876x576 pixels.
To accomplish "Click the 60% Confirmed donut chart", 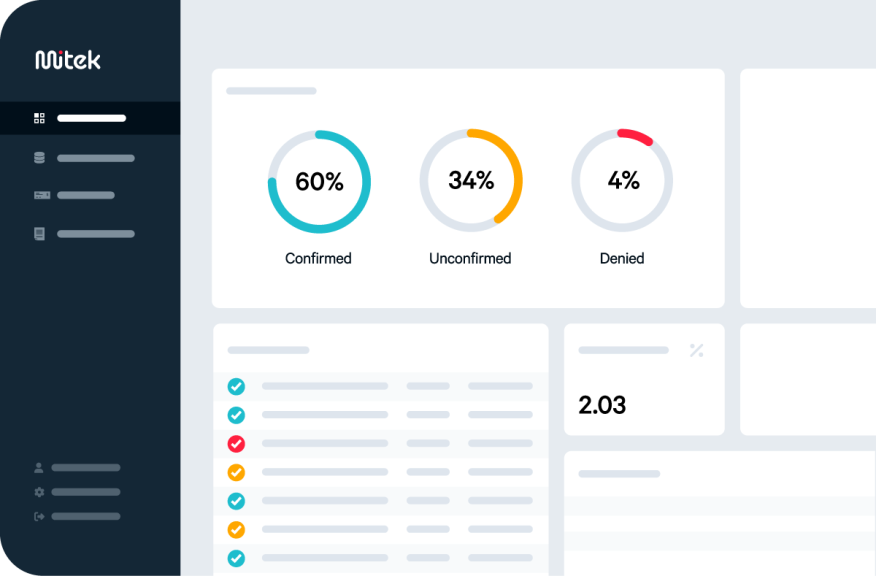I will point(319,182).
